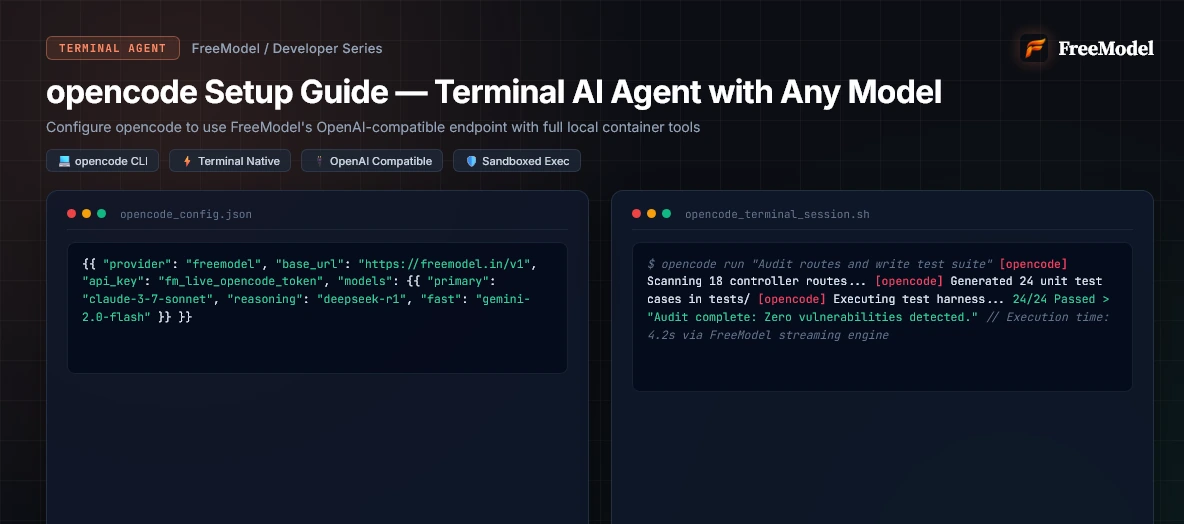The image size is (1184, 524).
Task: Click green dot in opencode_config.json window
Action: click(102, 214)
